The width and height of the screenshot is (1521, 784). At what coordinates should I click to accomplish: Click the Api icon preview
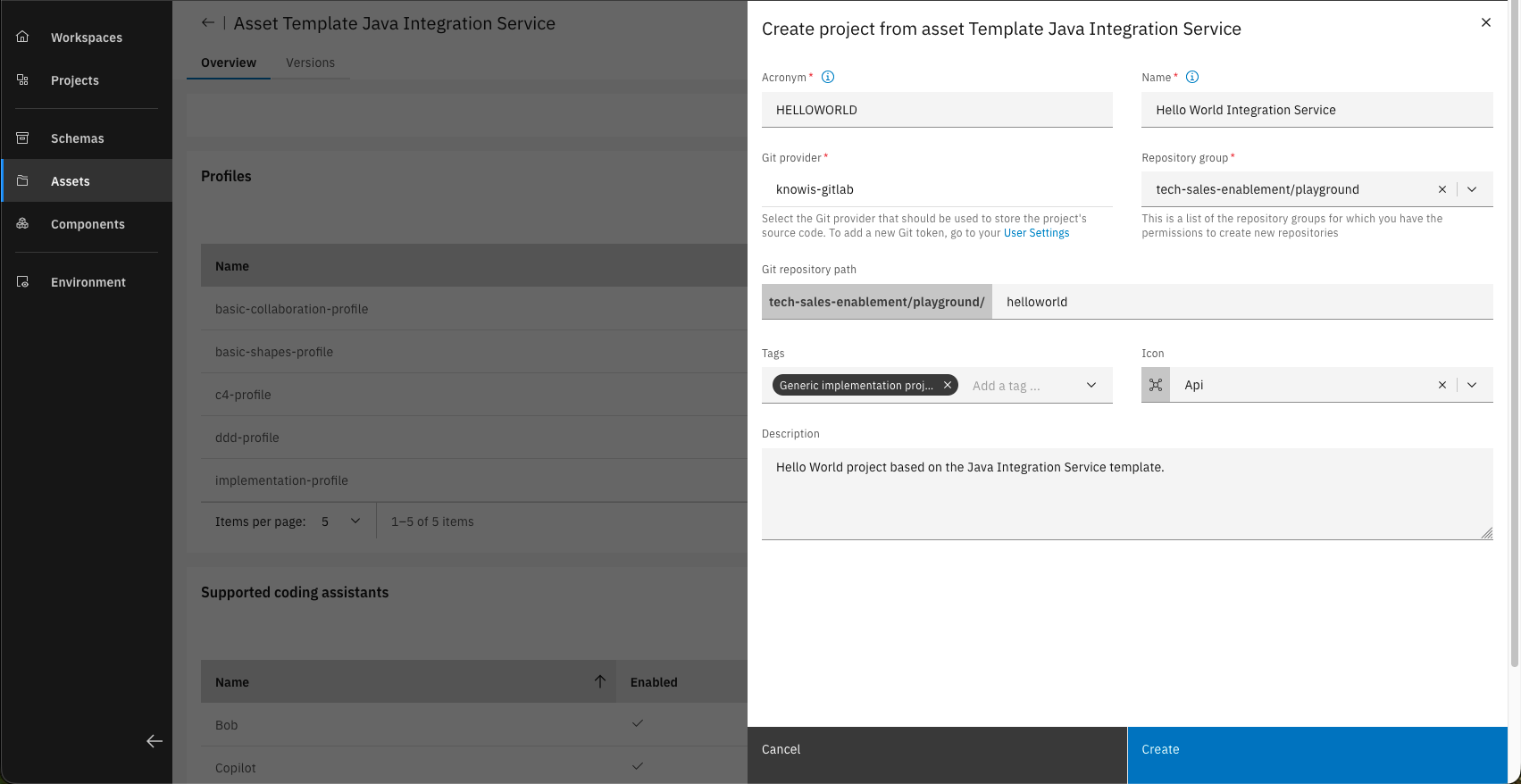point(1156,385)
